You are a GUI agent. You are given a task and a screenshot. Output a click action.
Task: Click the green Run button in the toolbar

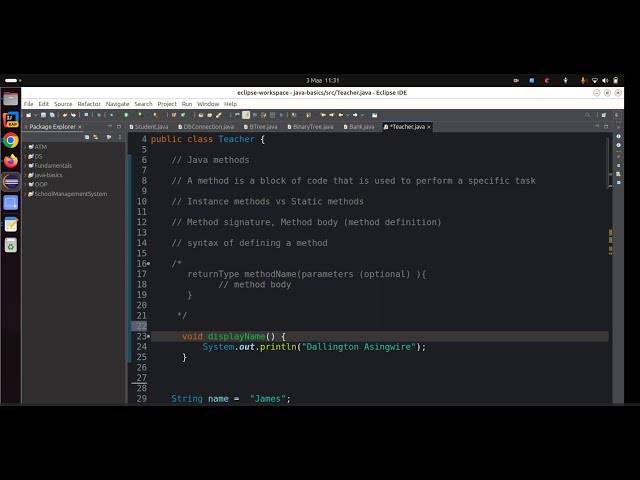coord(126,115)
